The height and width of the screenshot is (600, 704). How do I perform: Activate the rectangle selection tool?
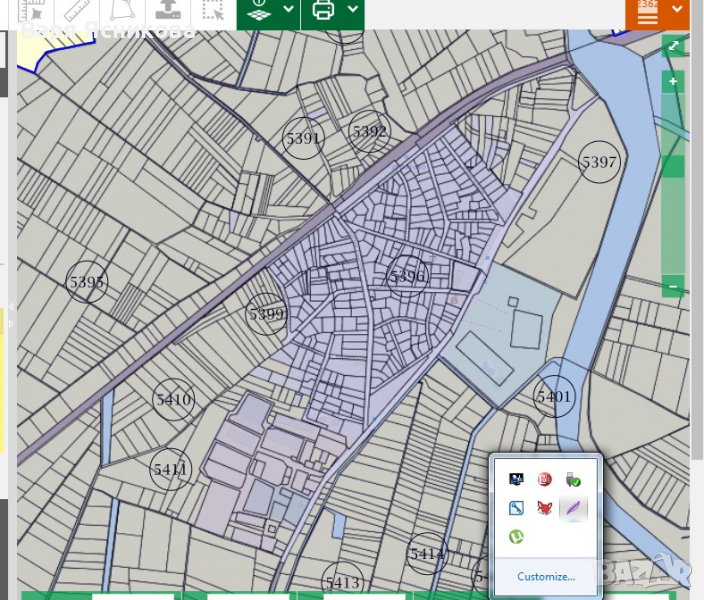[x=212, y=11]
